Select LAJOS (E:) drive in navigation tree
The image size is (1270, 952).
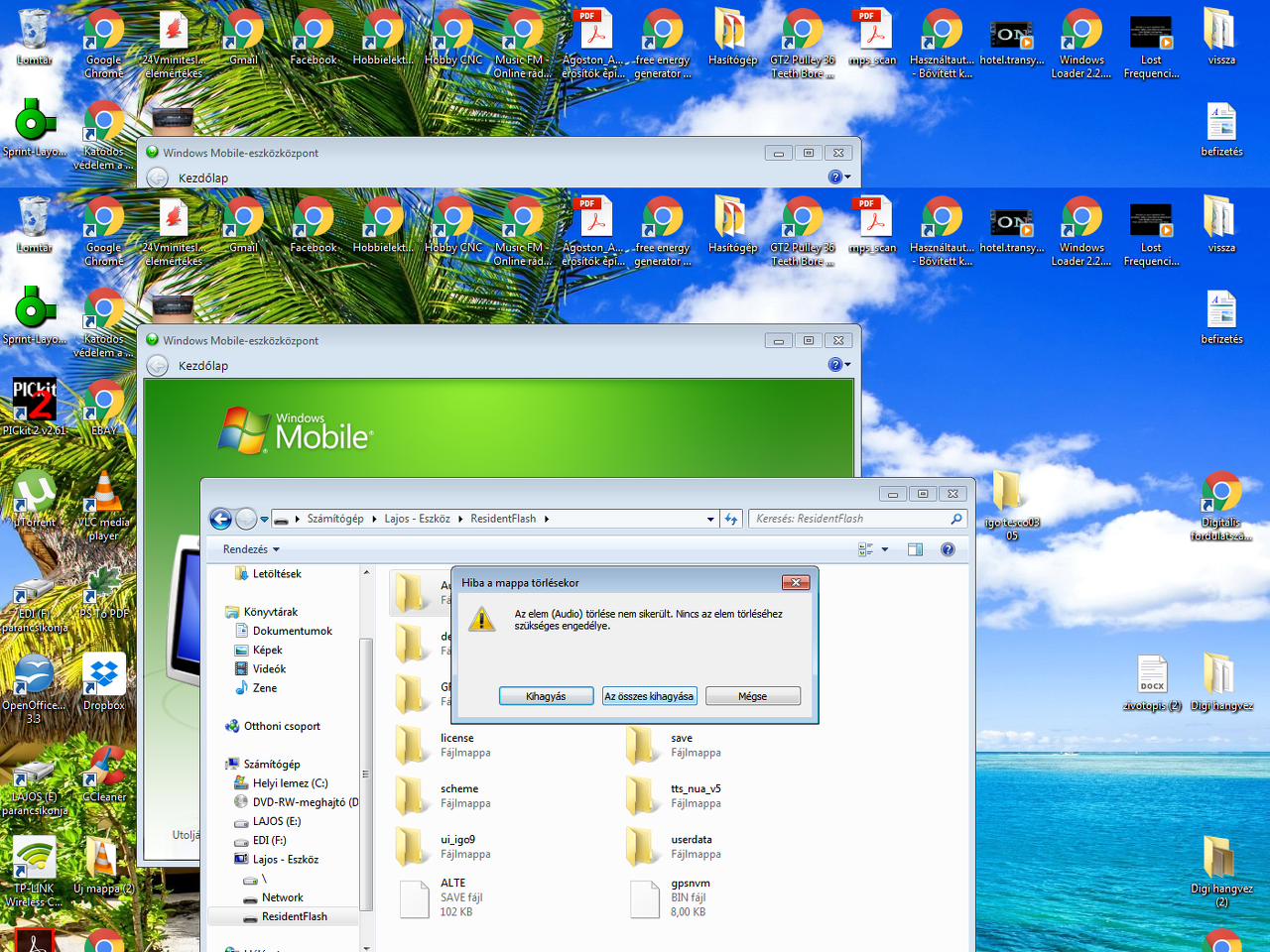coord(268,821)
